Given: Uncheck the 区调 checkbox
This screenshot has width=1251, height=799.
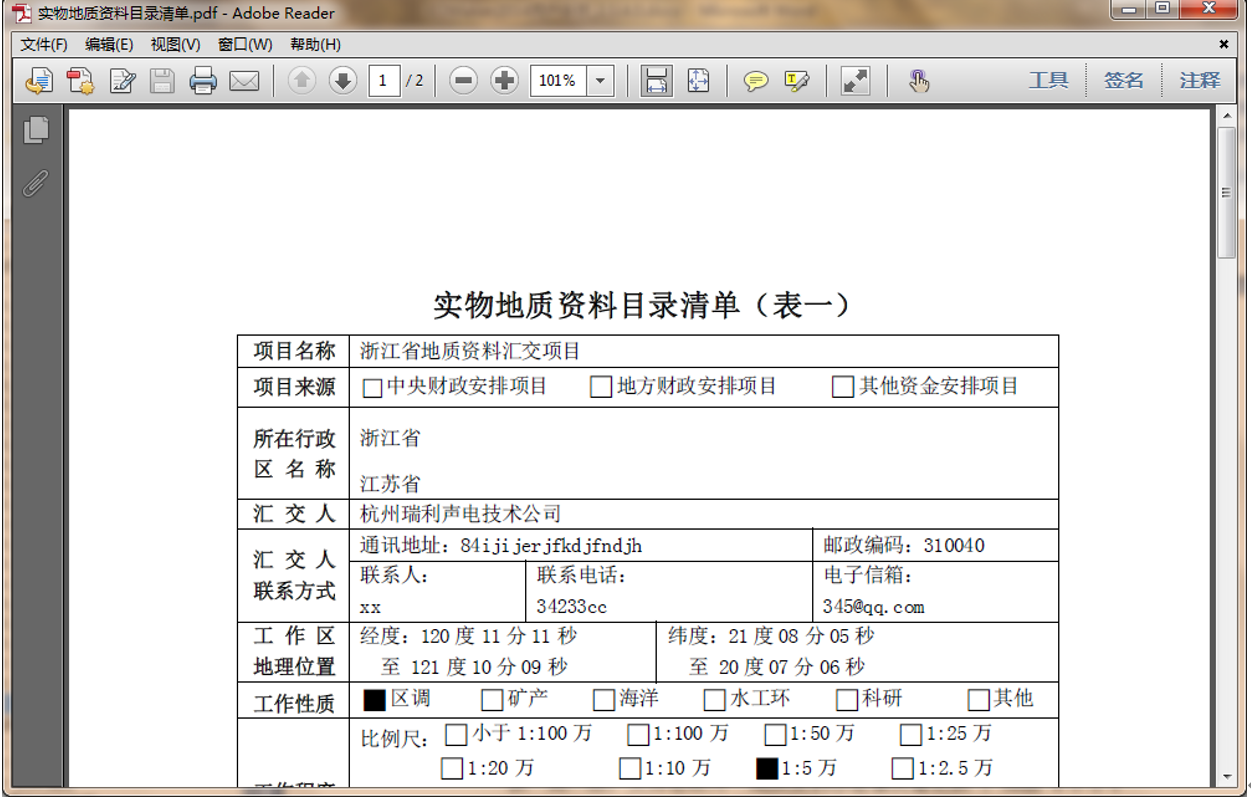Looking at the screenshot, I should 374,700.
